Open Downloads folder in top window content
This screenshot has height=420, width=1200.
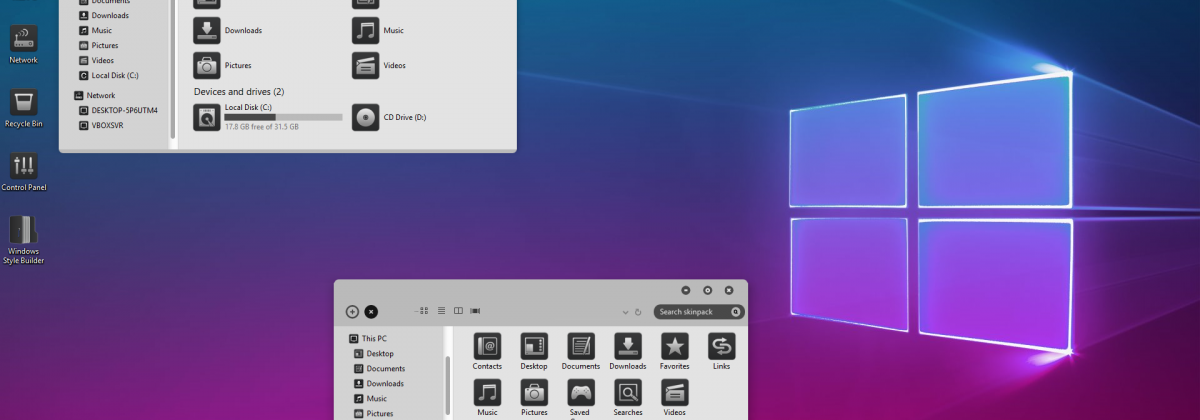229,30
